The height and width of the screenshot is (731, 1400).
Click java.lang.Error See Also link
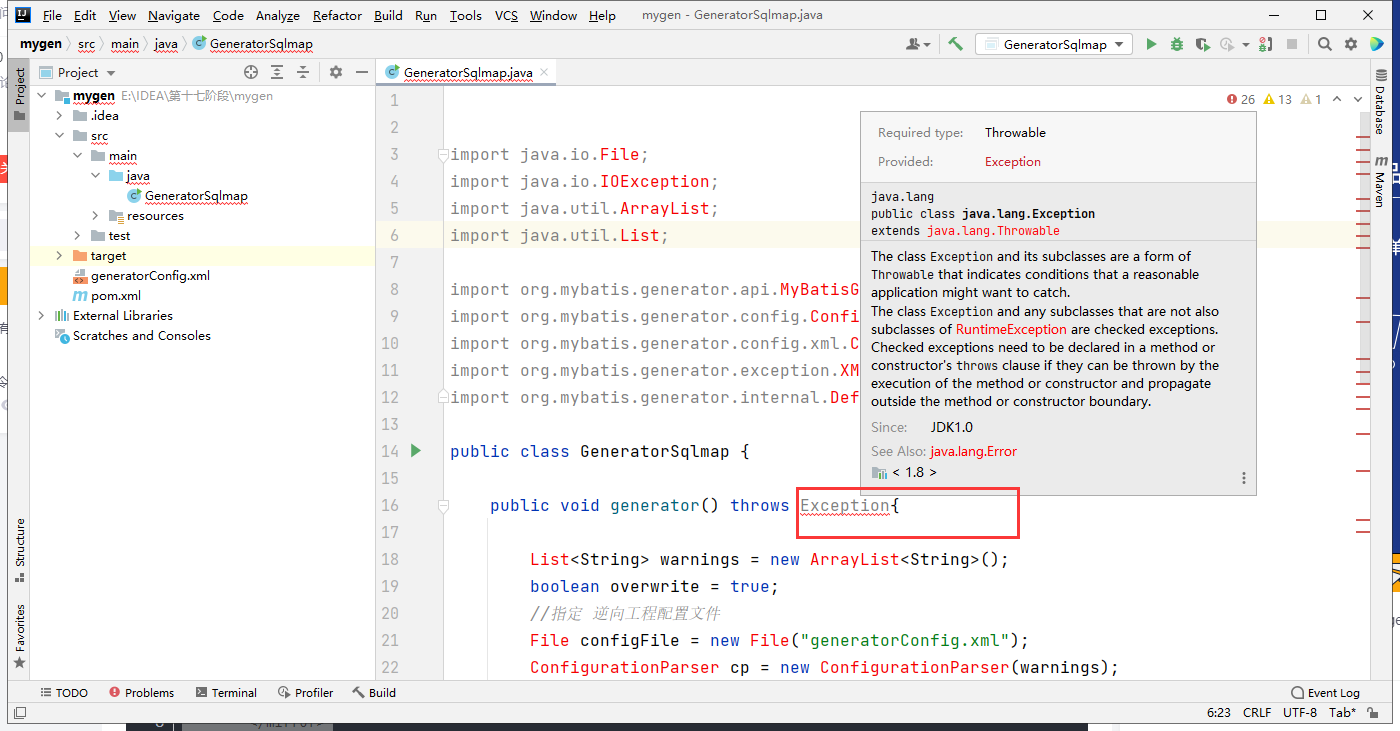973,451
